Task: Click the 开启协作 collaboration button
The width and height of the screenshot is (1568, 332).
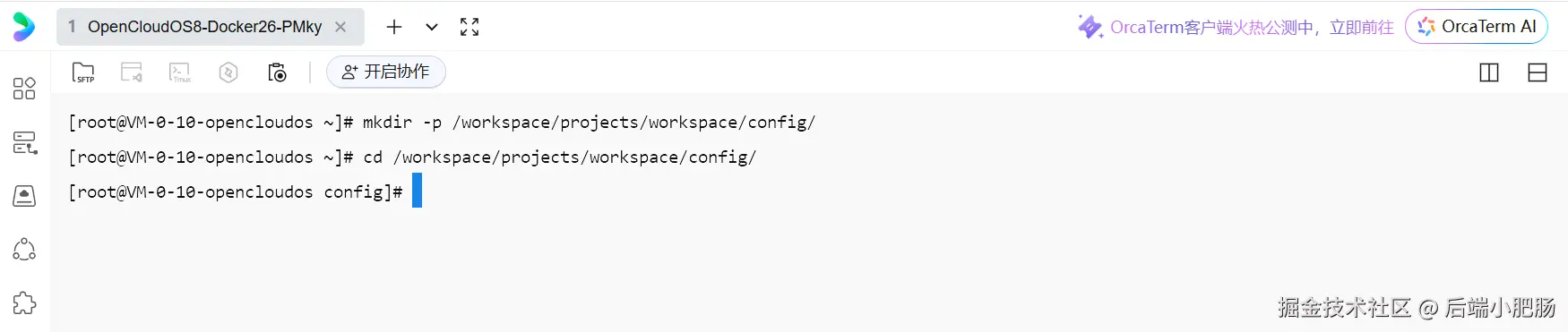Action: (386, 72)
